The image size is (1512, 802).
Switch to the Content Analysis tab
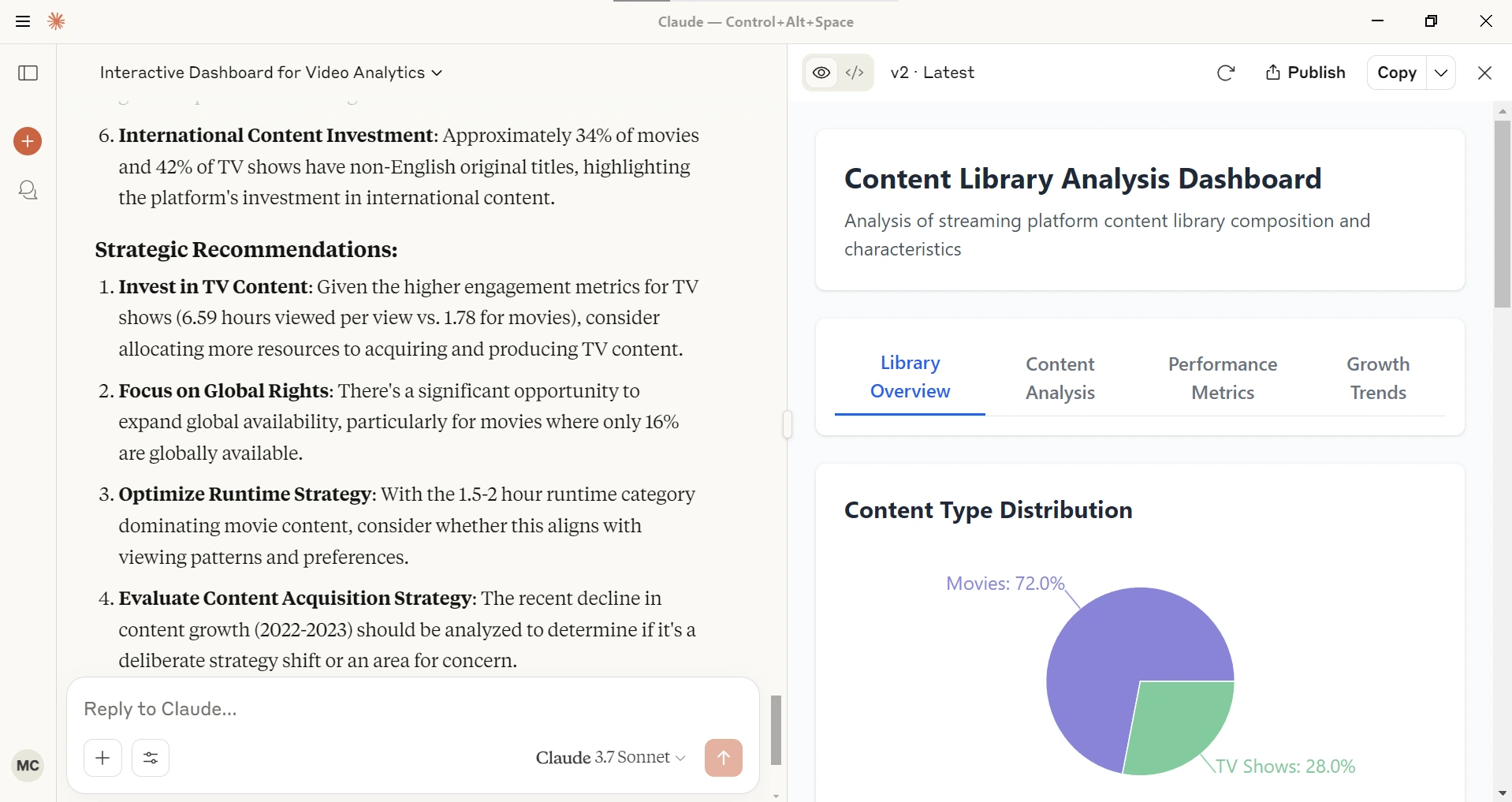click(1060, 379)
